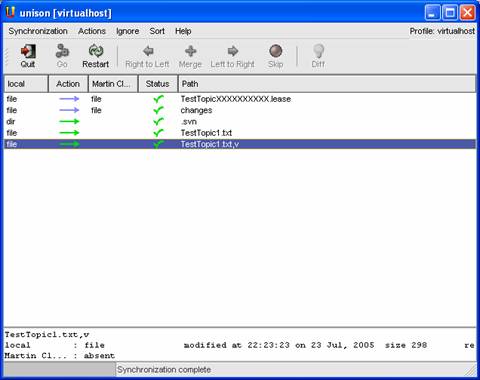The image size is (480, 380).
Task: Click the window resize grip
Action: pos(471,370)
